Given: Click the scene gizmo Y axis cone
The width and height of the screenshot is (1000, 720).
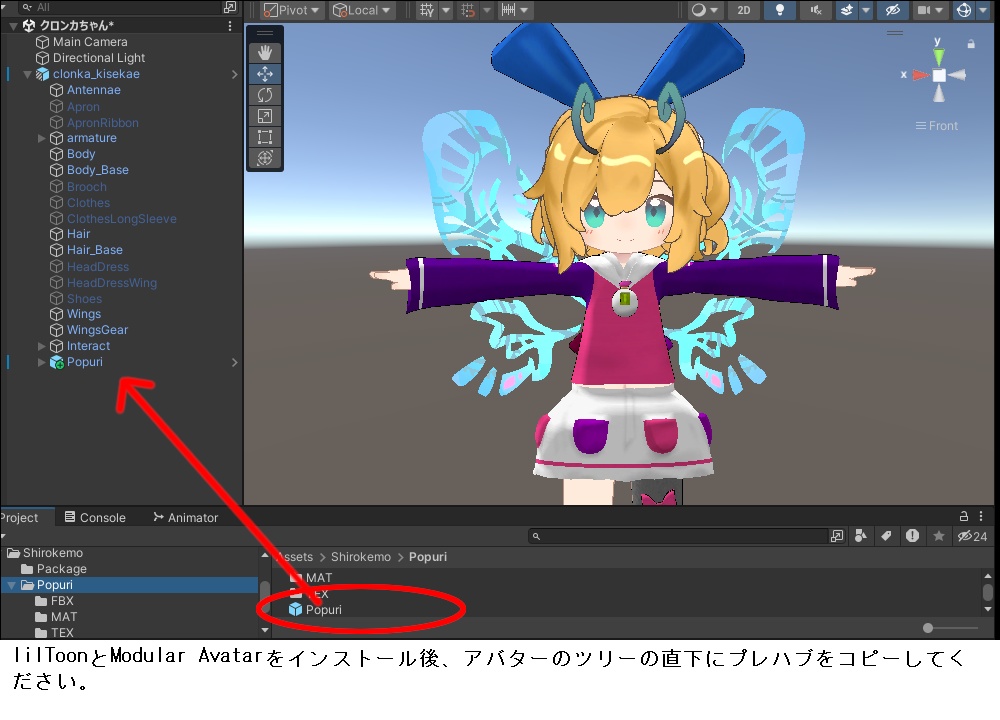Looking at the screenshot, I should pos(938,55).
